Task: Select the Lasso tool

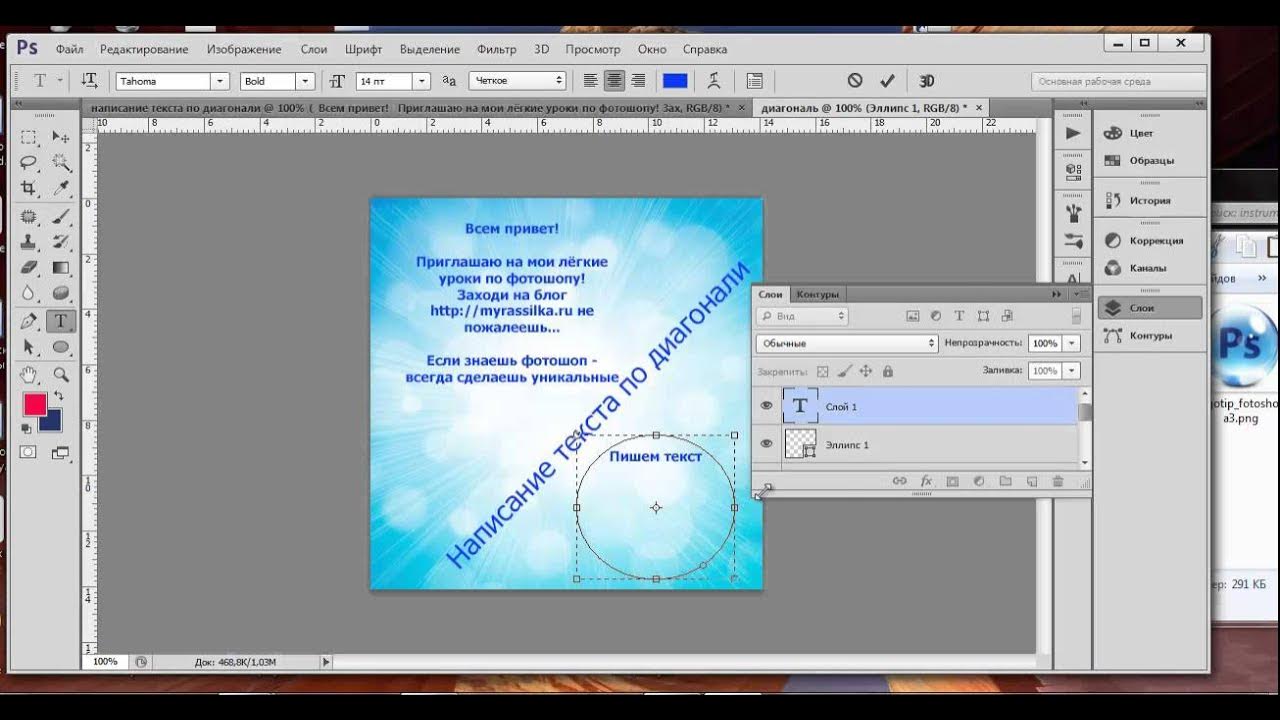Action: (x=29, y=163)
